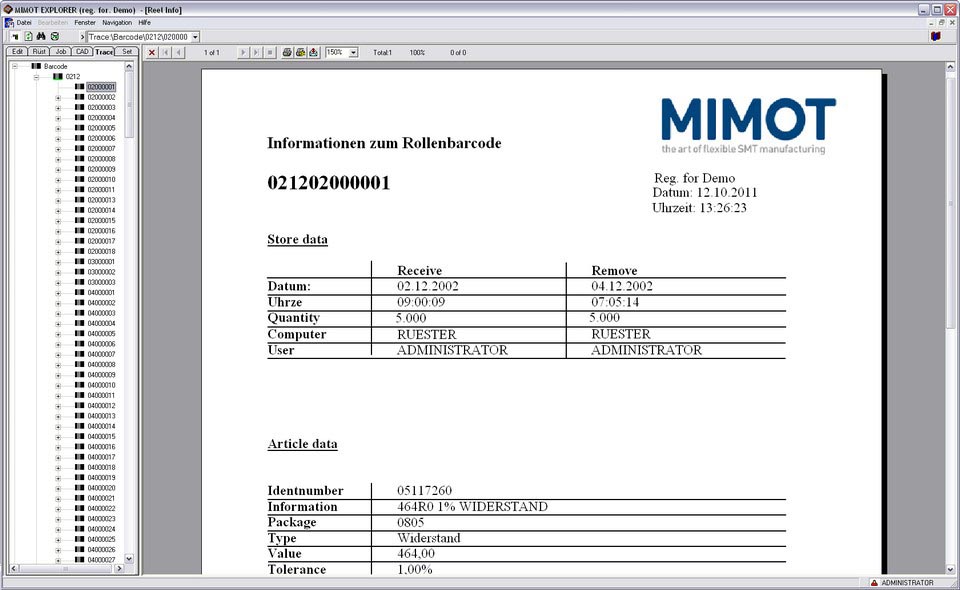
Task: Switch to the Set tab
Action: point(127,52)
